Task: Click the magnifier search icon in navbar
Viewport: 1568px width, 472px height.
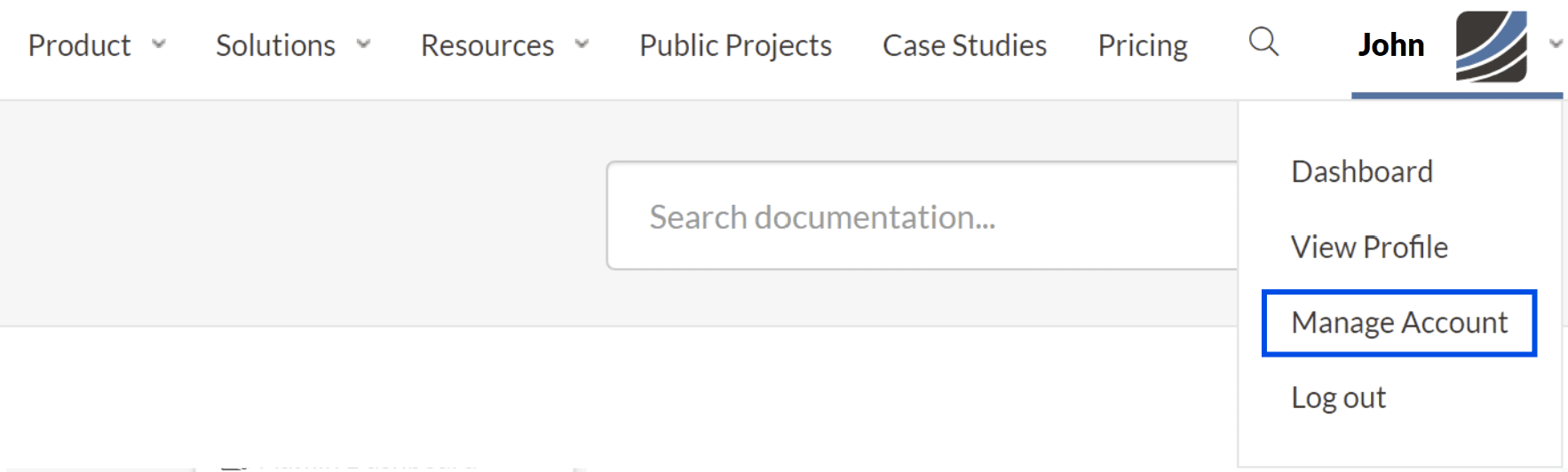Action: click(x=1263, y=42)
